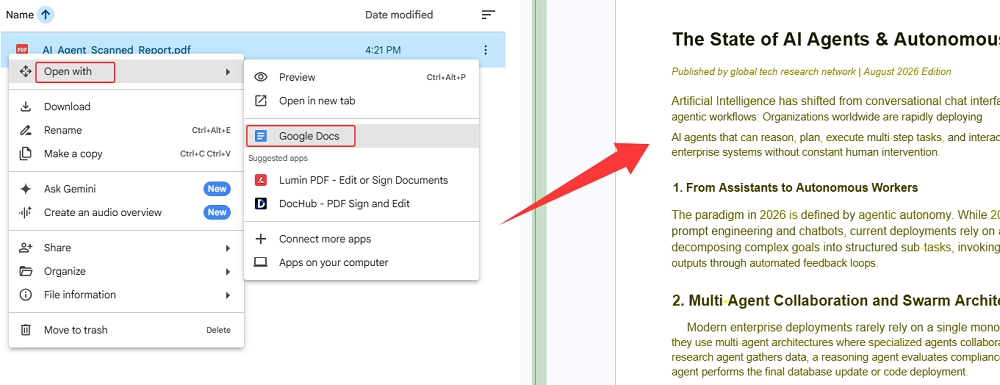This screenshot has height=385, width=1000.
Task: Open the Organize menu entry
Action: pos(126,271)
